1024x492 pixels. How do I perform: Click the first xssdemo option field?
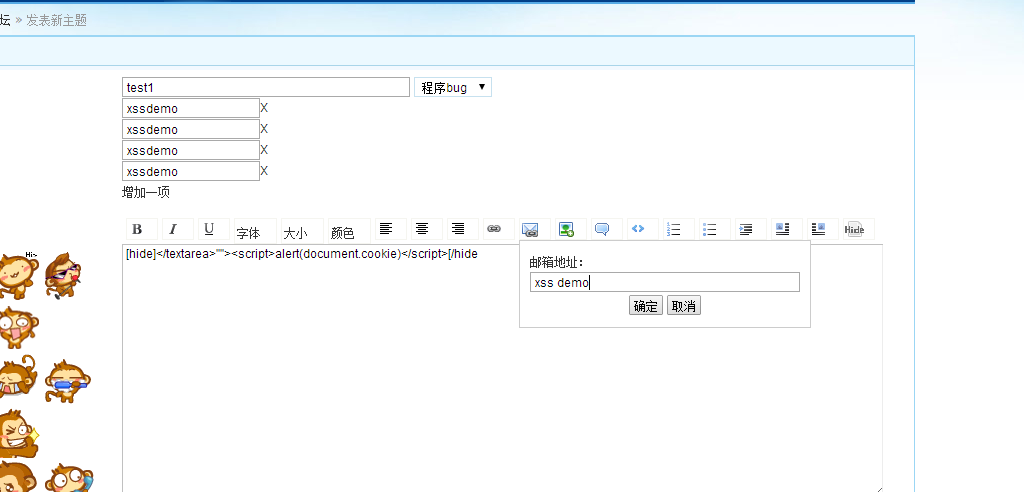[x=191, y=108]
